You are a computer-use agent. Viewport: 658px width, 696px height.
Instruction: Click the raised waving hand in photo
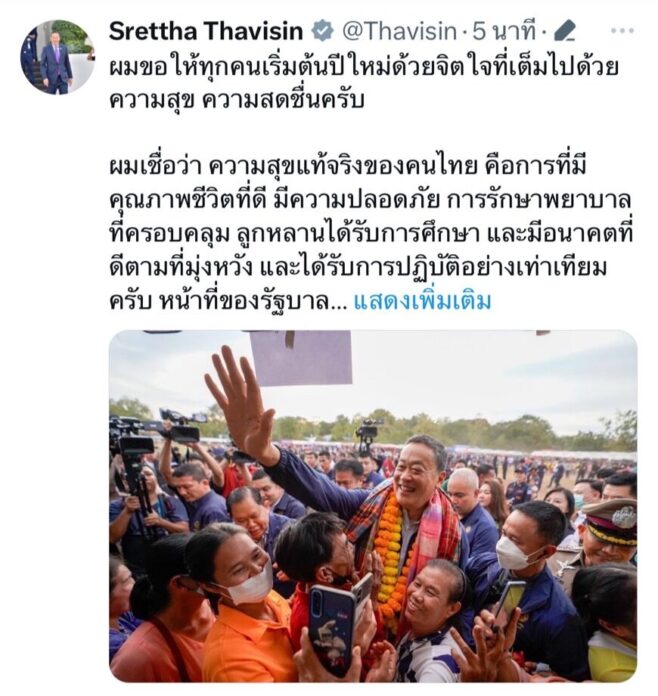(242, 402)
